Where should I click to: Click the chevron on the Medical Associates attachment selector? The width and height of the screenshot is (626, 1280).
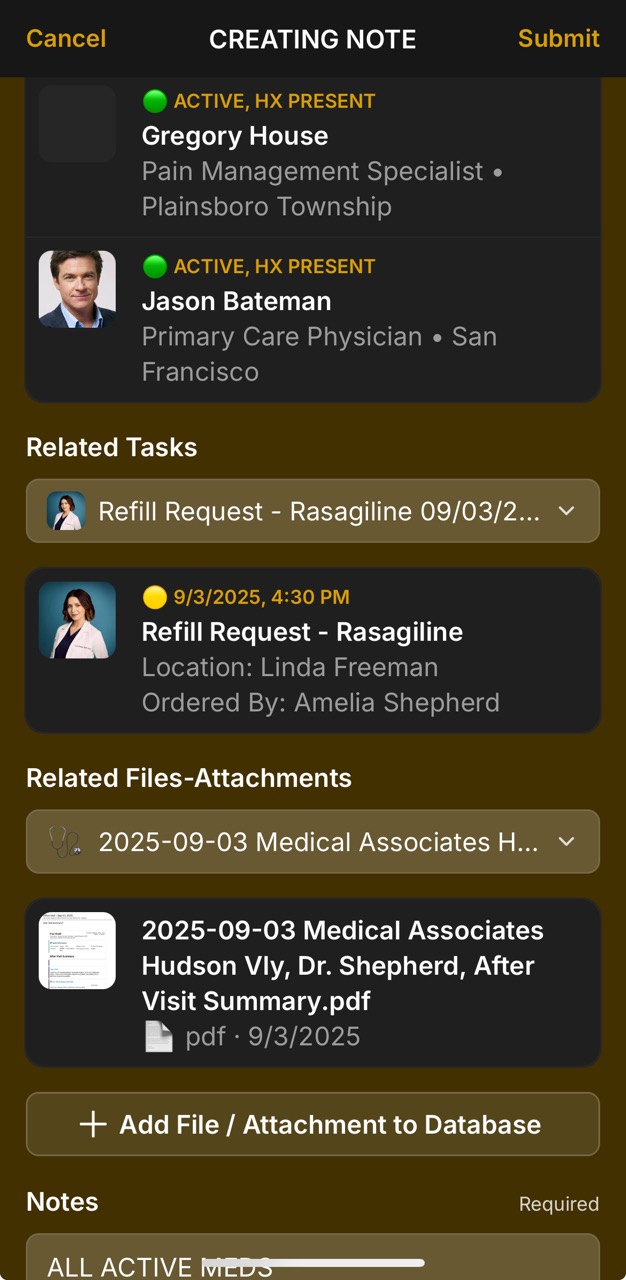(566, 841)
